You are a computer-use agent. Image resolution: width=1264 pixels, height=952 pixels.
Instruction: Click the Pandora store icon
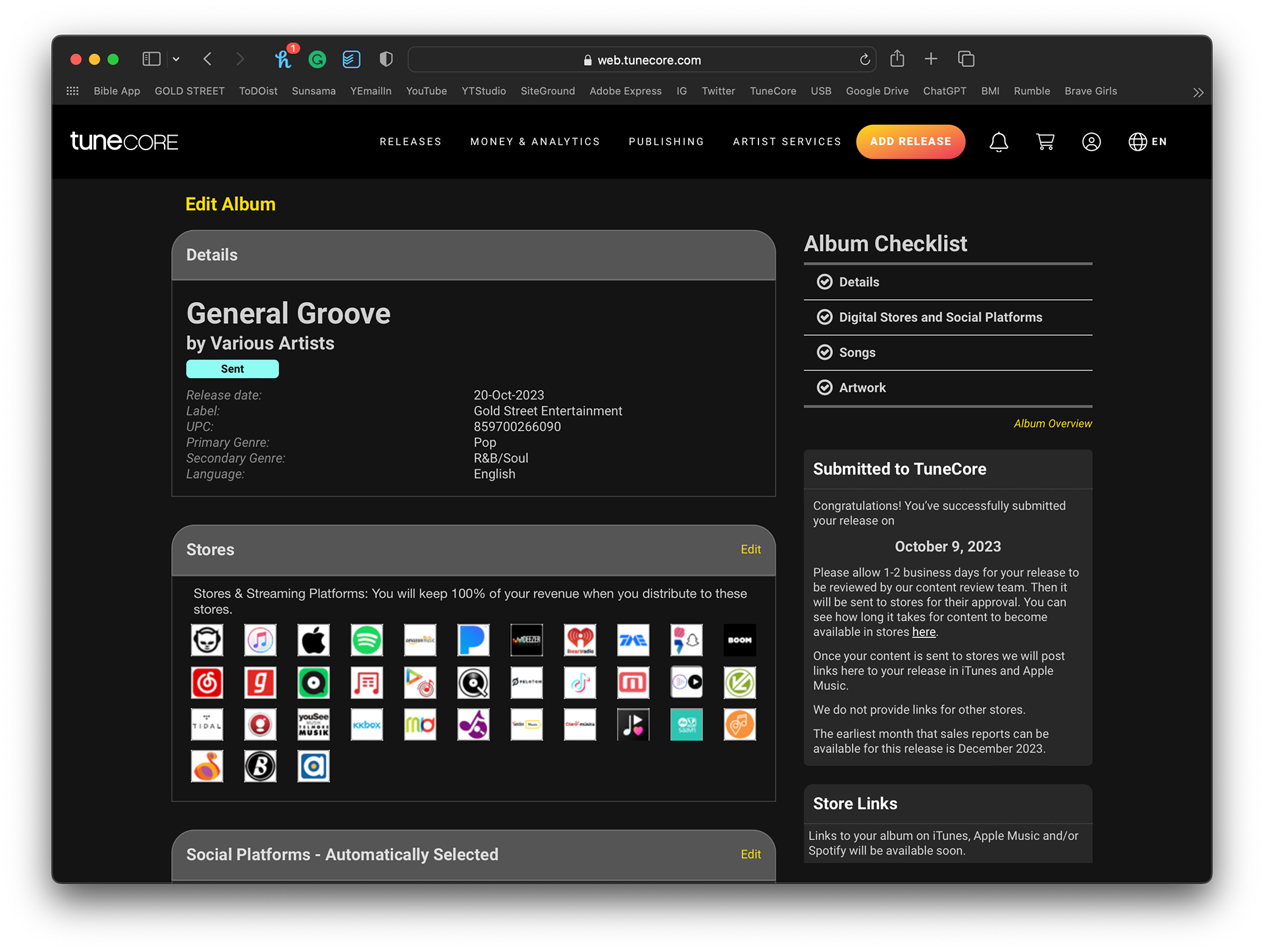(473, 640)
